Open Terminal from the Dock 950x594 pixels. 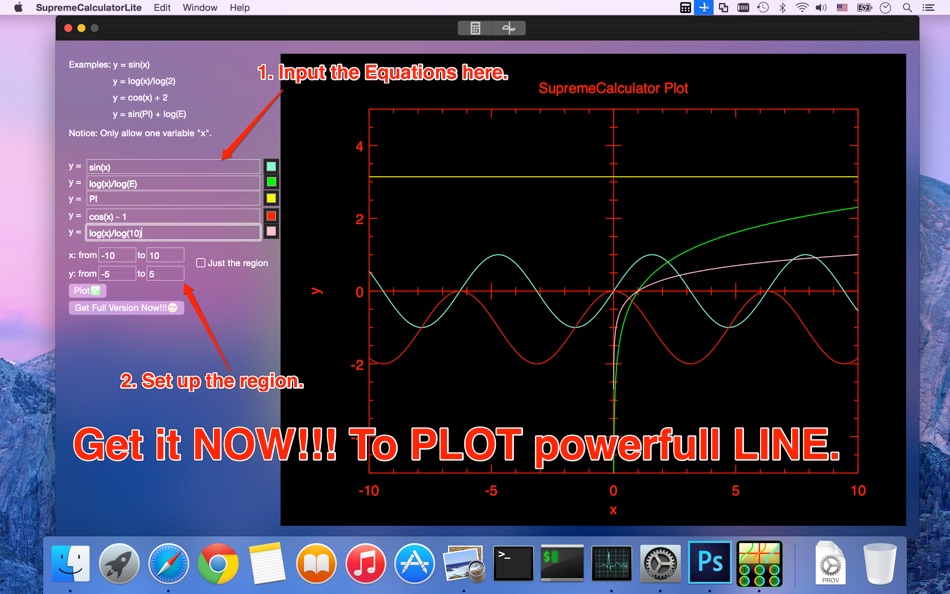pos(513,564)
